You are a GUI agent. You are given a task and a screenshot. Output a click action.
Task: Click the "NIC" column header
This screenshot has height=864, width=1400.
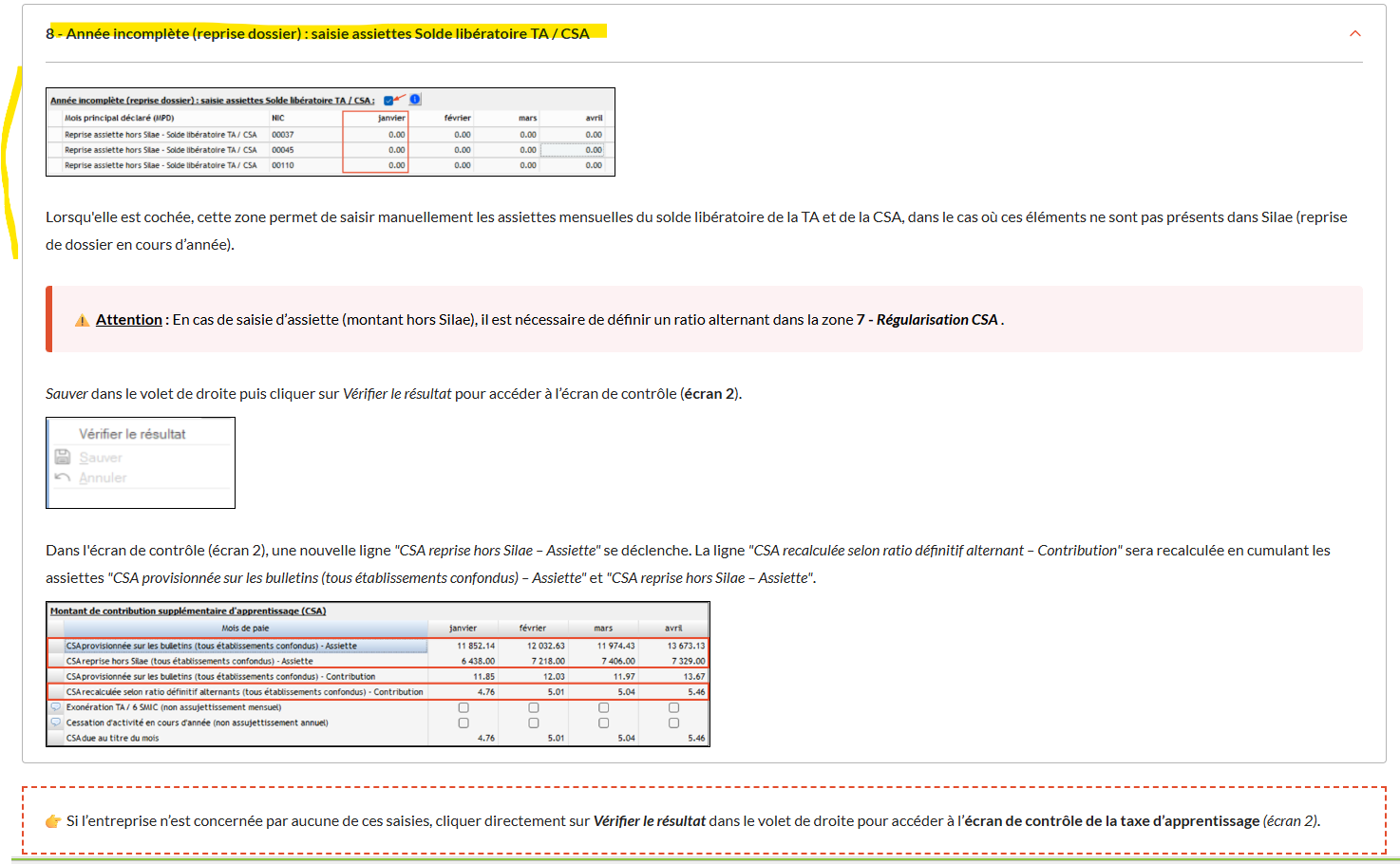[277, 119]
